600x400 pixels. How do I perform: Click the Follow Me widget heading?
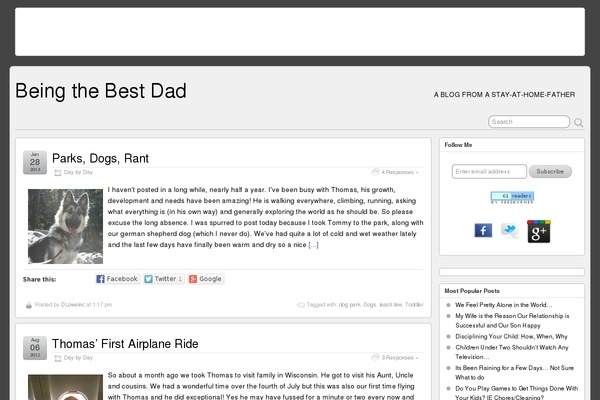coord(458,145)
